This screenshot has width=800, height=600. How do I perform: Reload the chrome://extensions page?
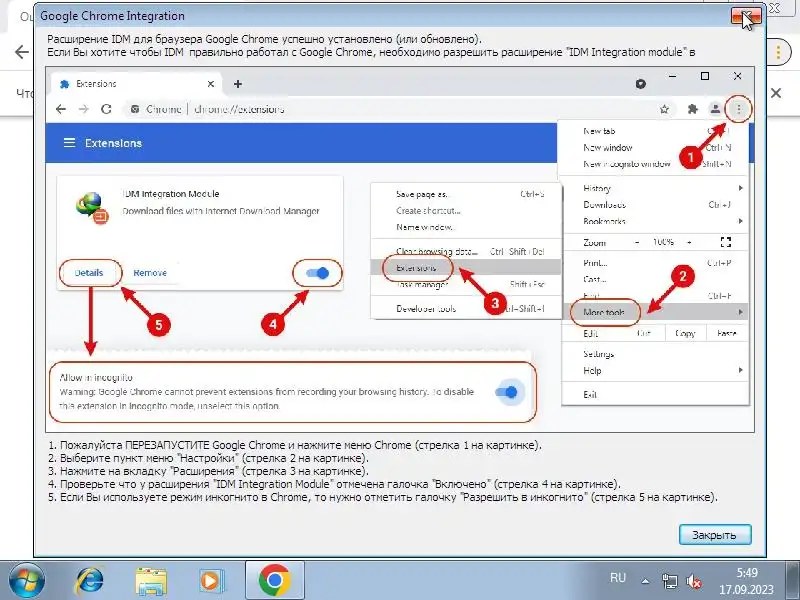(106, 109)
